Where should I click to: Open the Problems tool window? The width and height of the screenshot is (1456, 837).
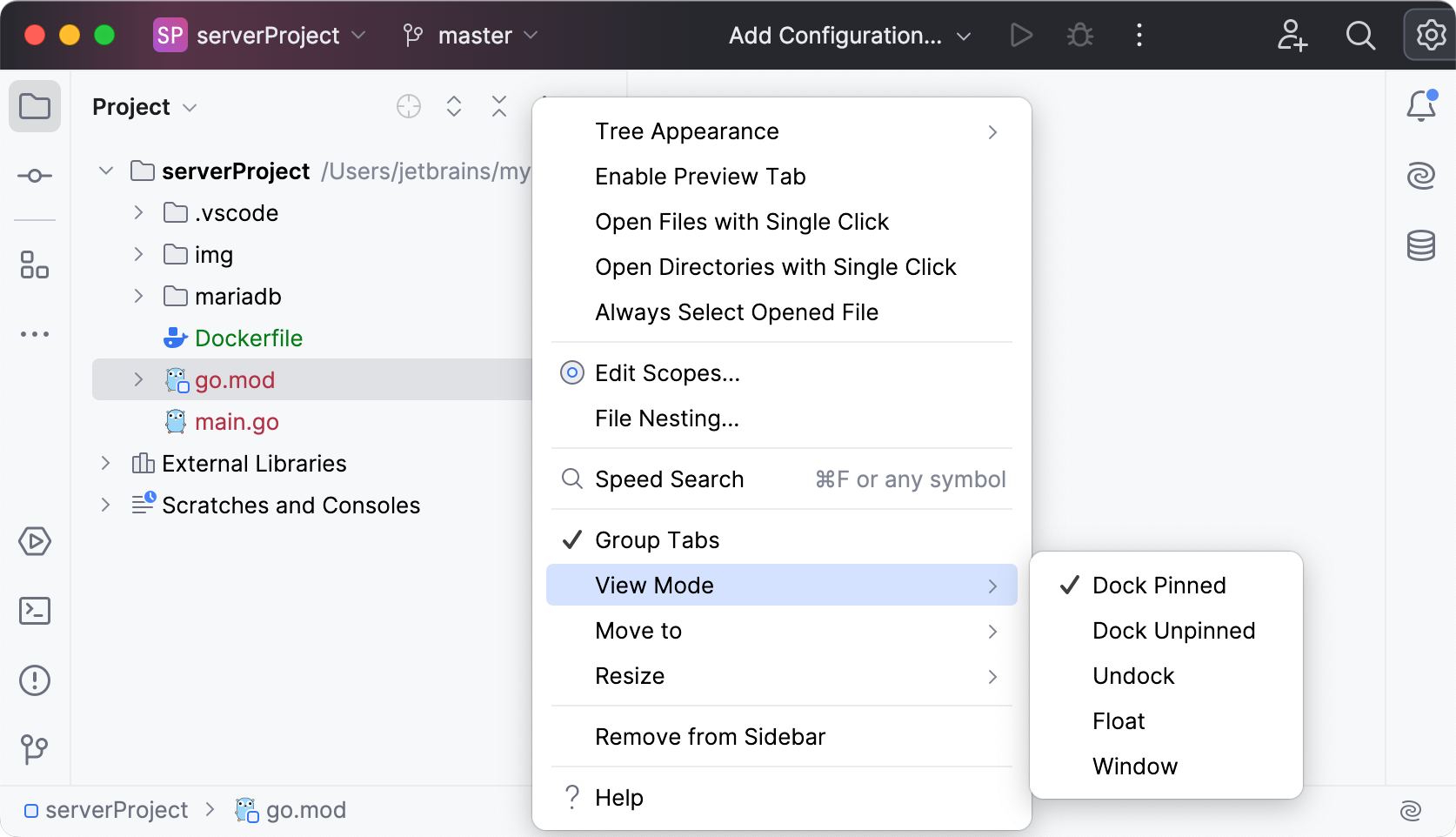click(x=35, y=680)
